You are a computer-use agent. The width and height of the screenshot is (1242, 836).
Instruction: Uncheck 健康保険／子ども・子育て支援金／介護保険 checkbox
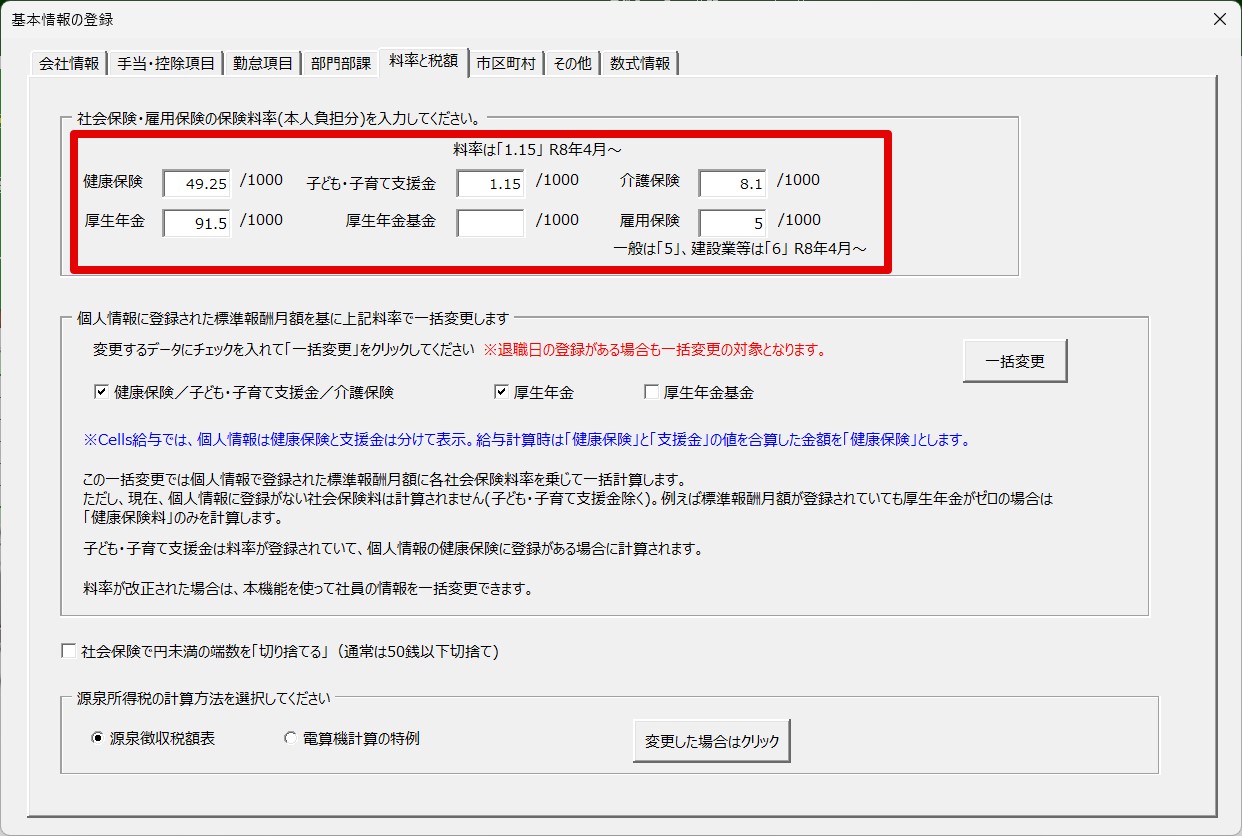(x=101, y=393)
